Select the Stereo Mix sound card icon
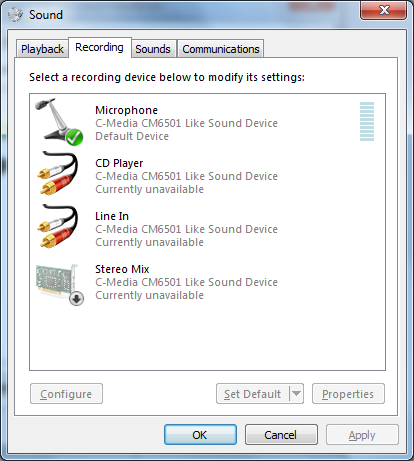 [60, 284]
